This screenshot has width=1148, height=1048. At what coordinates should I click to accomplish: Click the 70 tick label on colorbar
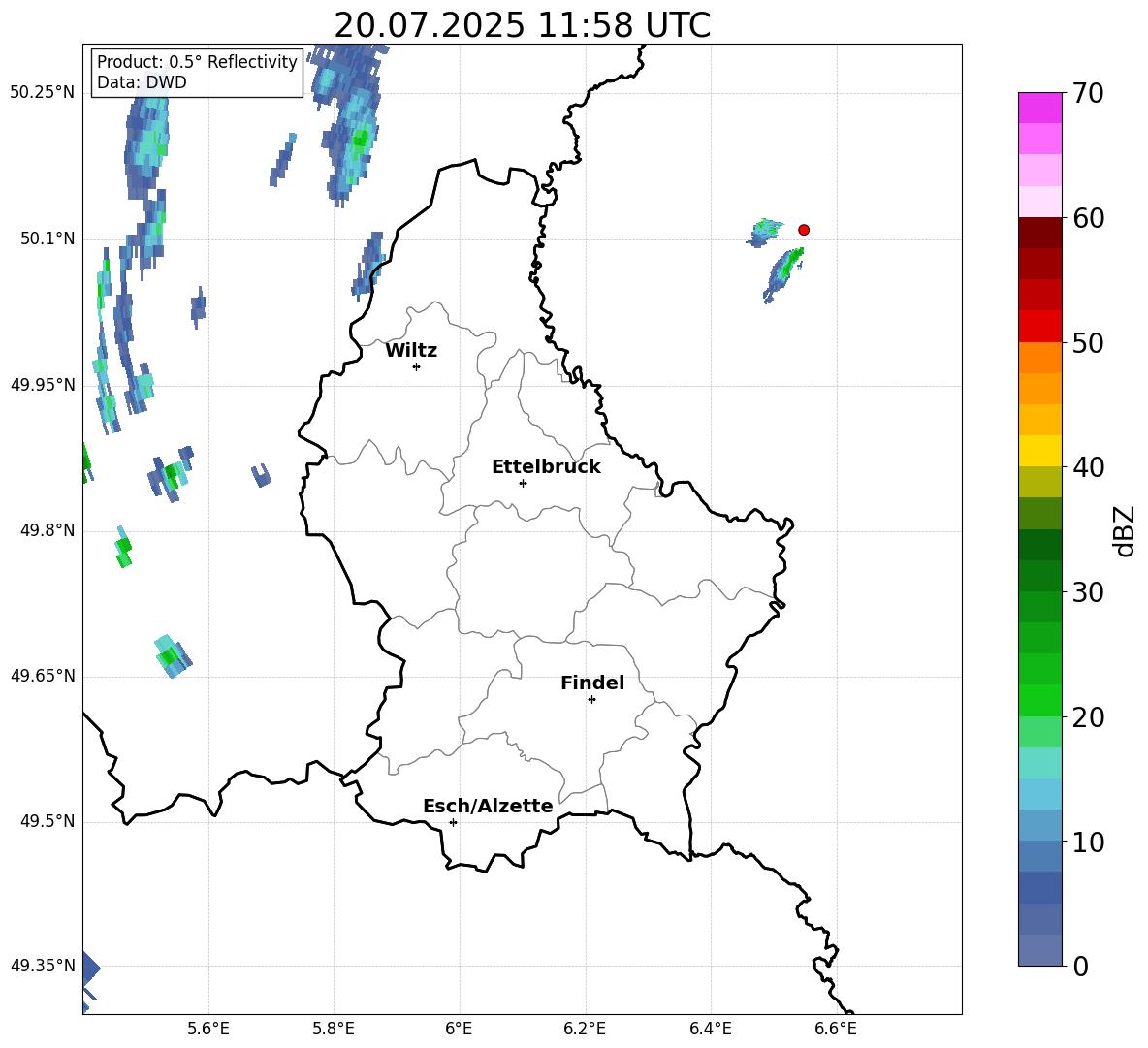tap(1088, 93)
